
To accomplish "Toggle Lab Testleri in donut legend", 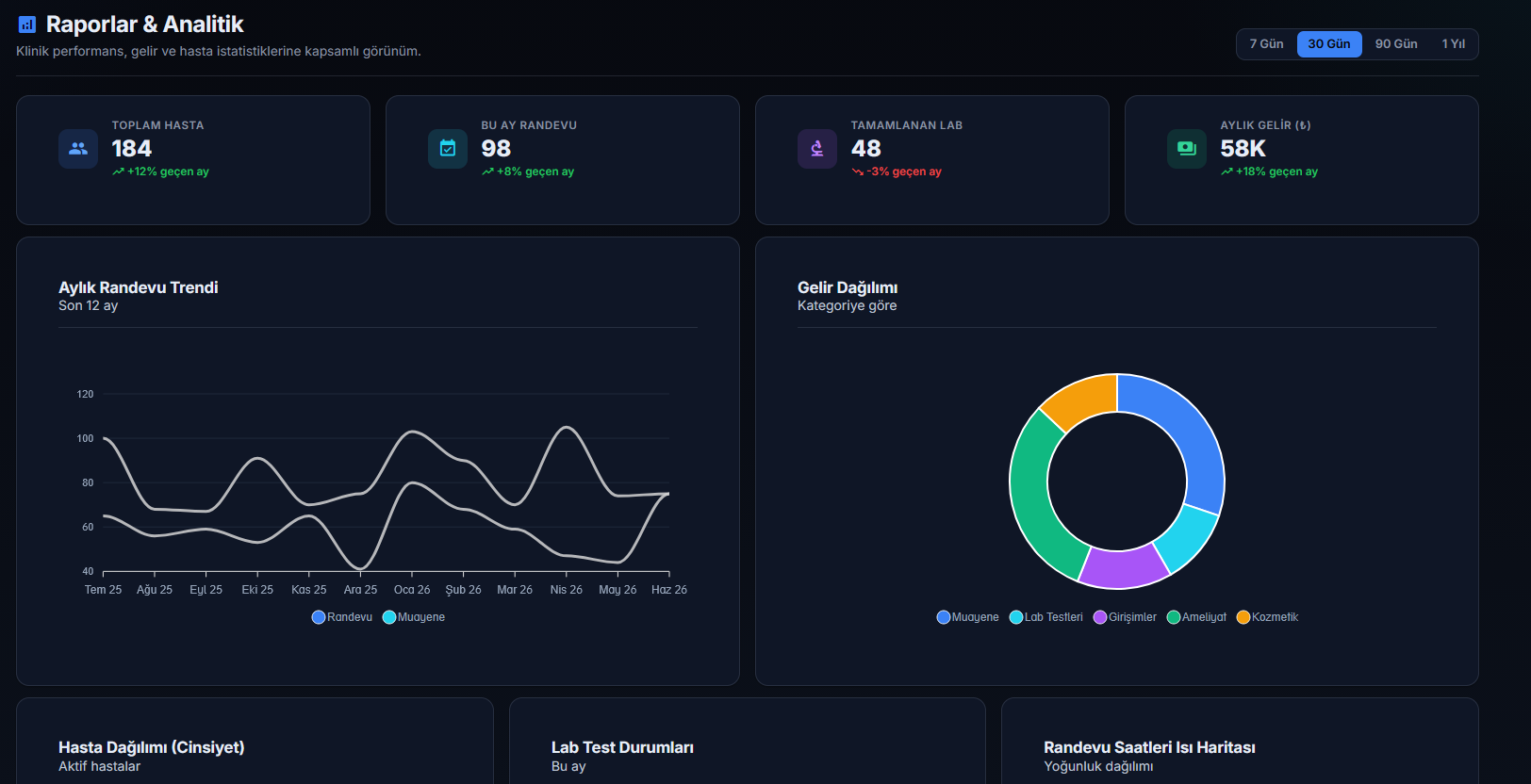I will (1046, 617).
